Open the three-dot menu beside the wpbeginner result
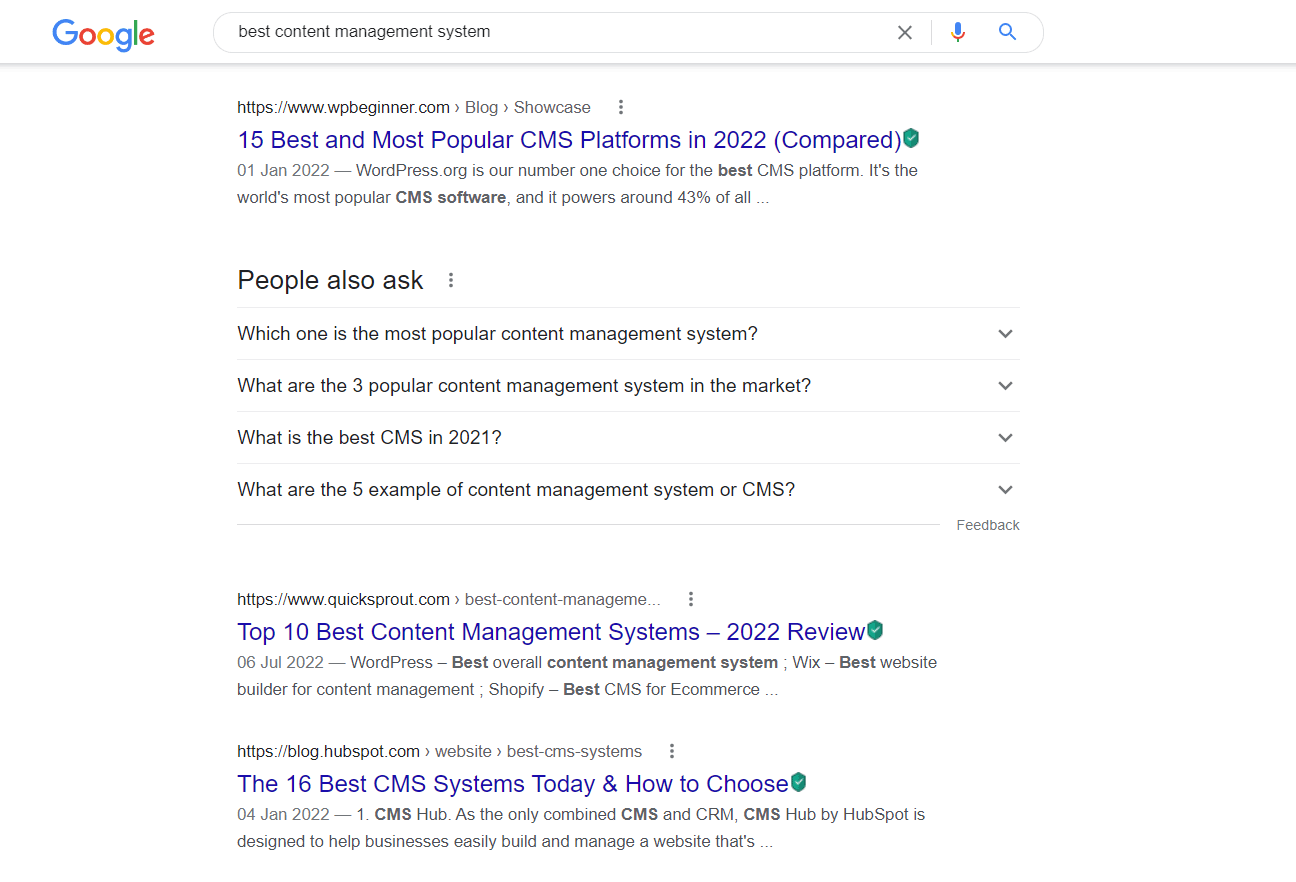The width and height of the screenshot is (1296, 882). [x=621, y=107]
